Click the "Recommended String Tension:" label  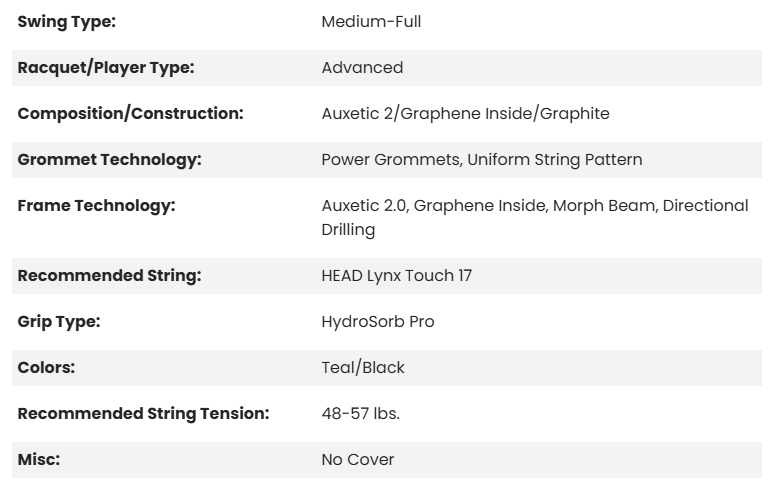point(143,414)
